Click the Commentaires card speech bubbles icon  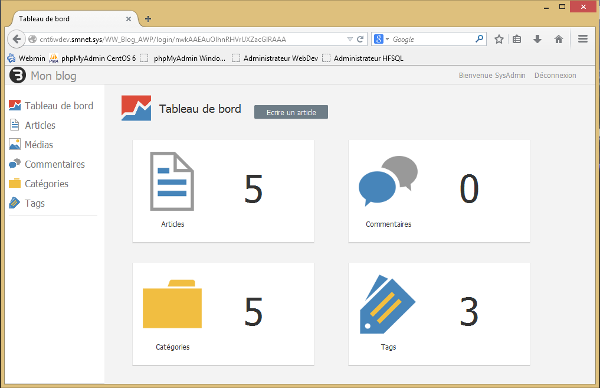click(388, 181)
